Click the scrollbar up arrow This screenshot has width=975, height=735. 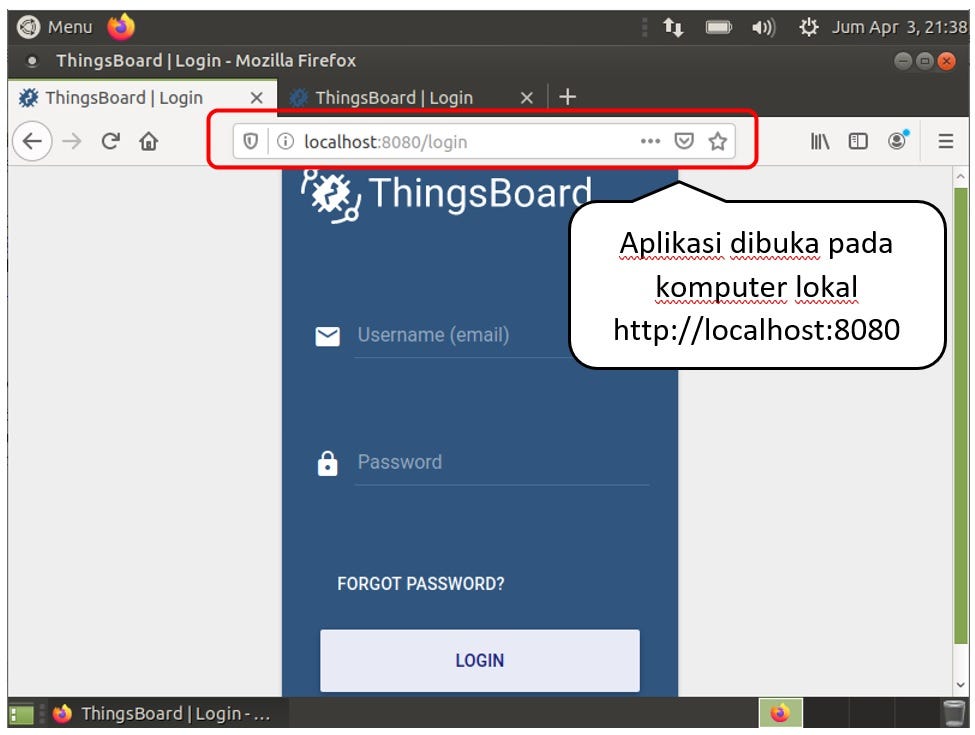tap(960, 177)
